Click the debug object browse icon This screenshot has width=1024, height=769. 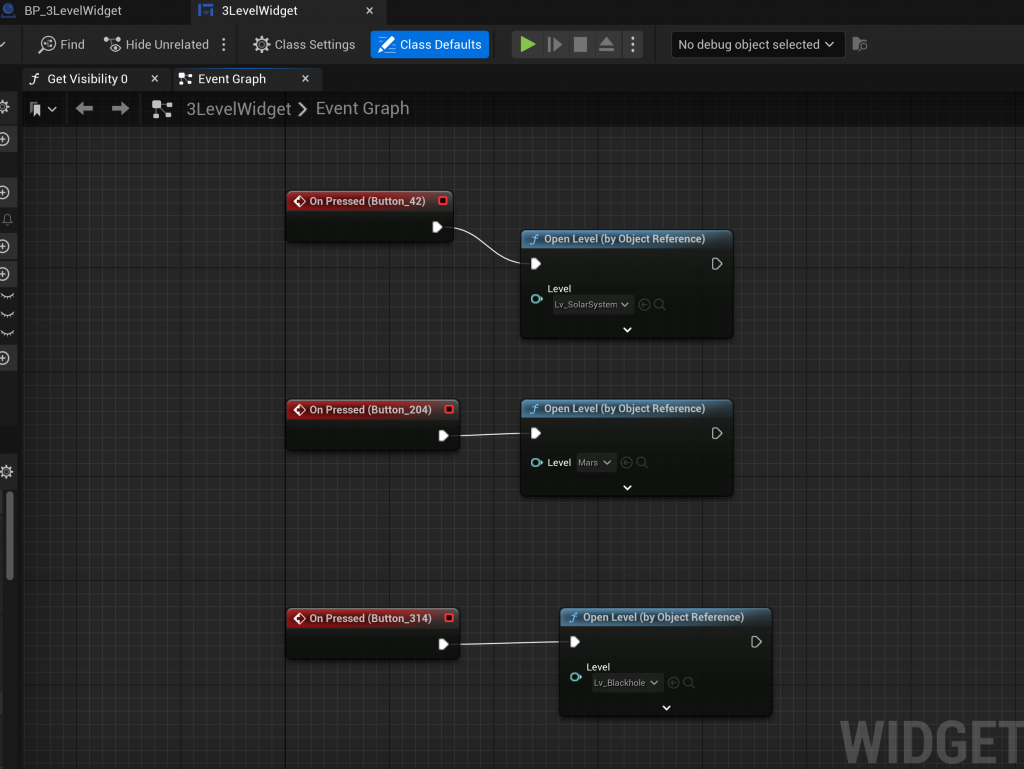[860, 44]
